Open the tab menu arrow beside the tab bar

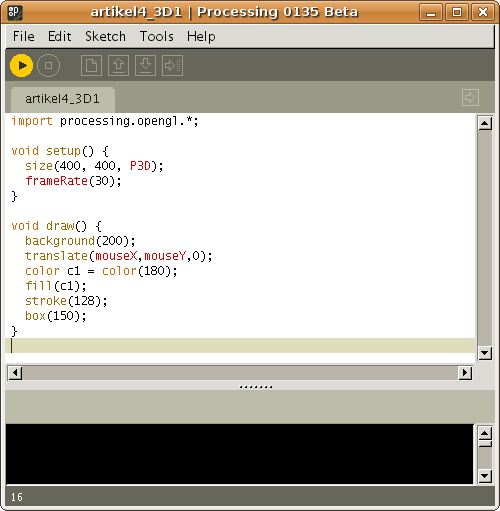pos(470,98)
